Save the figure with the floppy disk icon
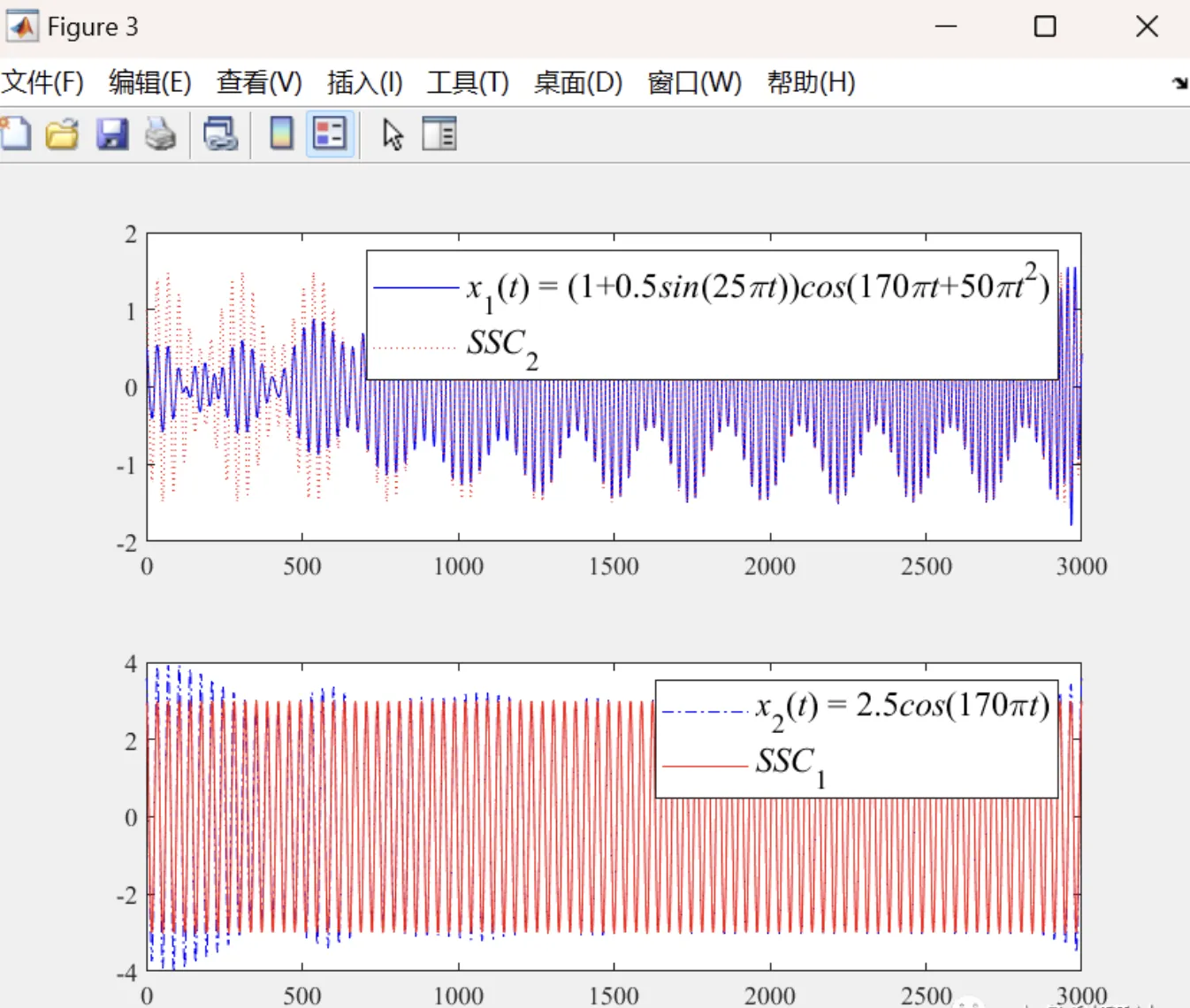1190x1008 pixels. click(112, 134)
